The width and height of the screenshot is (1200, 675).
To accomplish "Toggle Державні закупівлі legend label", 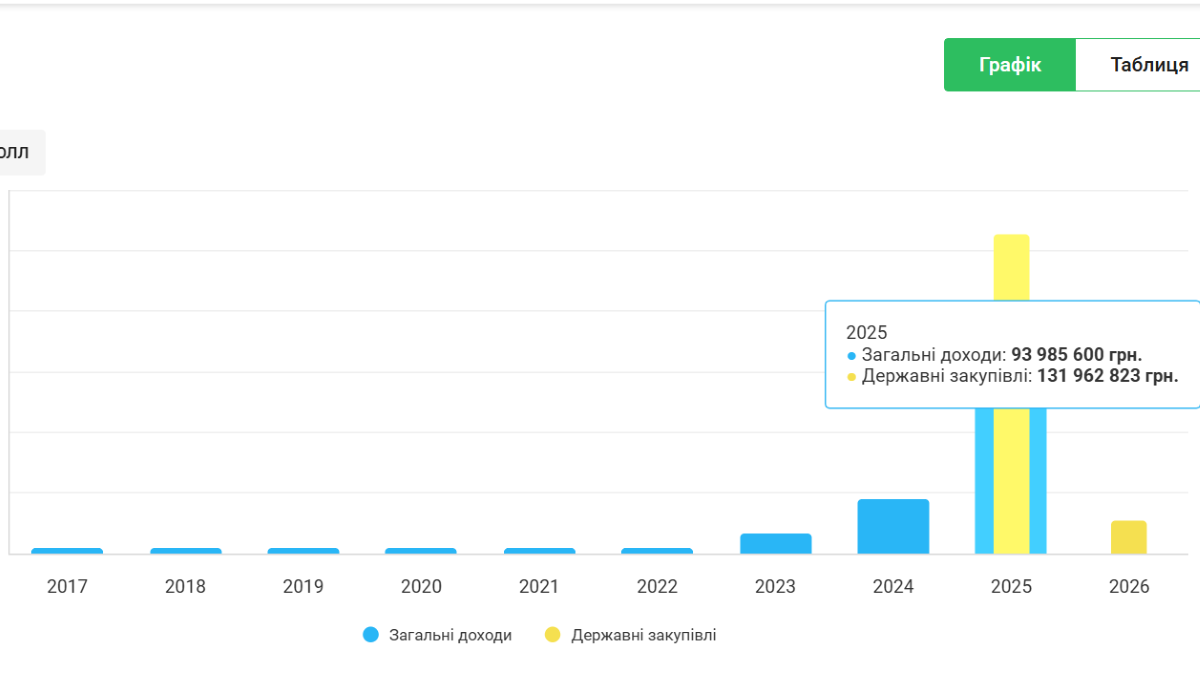I will point(643,635).
